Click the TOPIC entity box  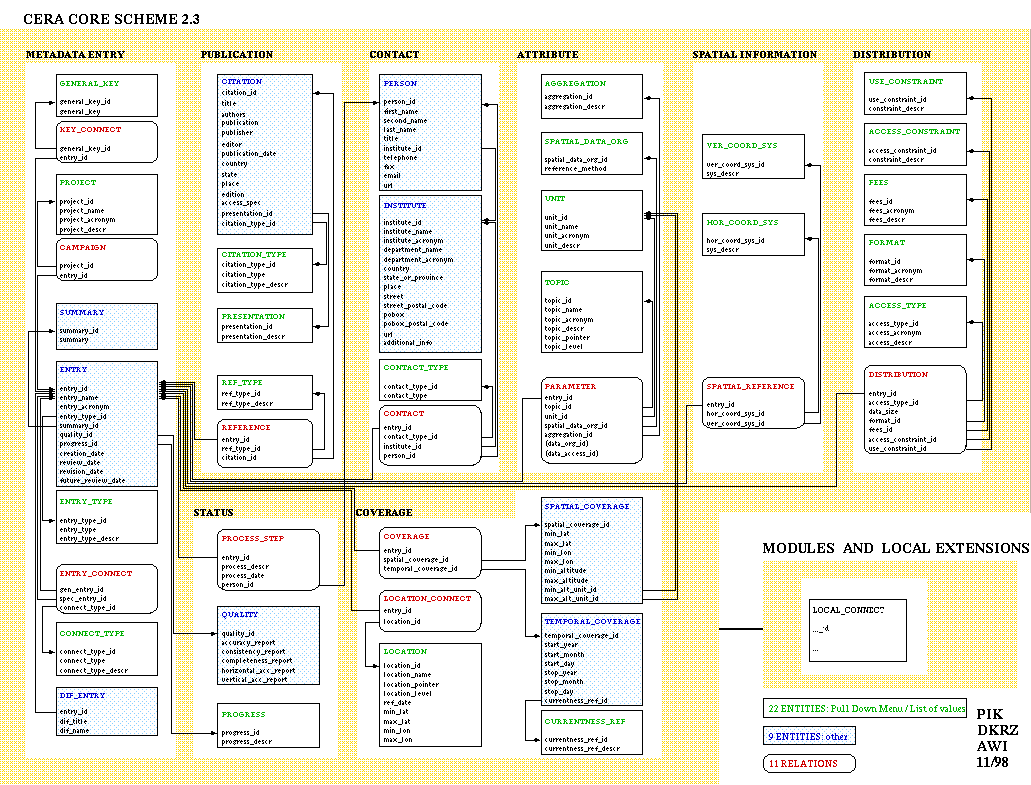coord(592,311)
